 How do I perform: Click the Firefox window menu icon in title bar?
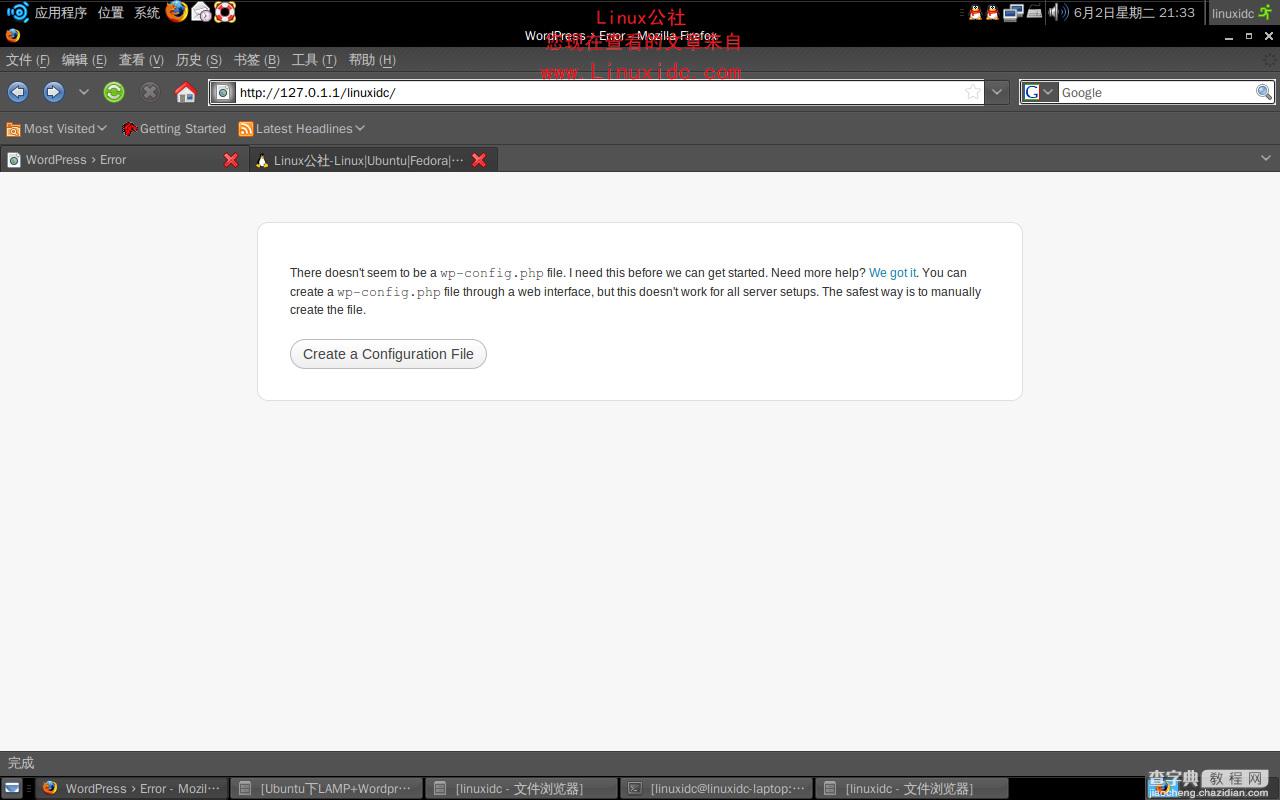pyautogui.click(x=12, y=35)
